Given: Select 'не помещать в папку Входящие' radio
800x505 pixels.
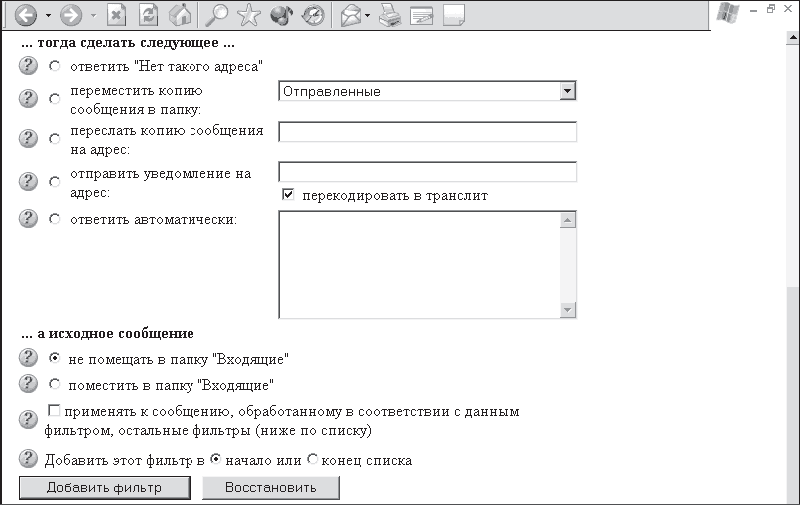Looking at the screenshot, I should coord(55,358).
